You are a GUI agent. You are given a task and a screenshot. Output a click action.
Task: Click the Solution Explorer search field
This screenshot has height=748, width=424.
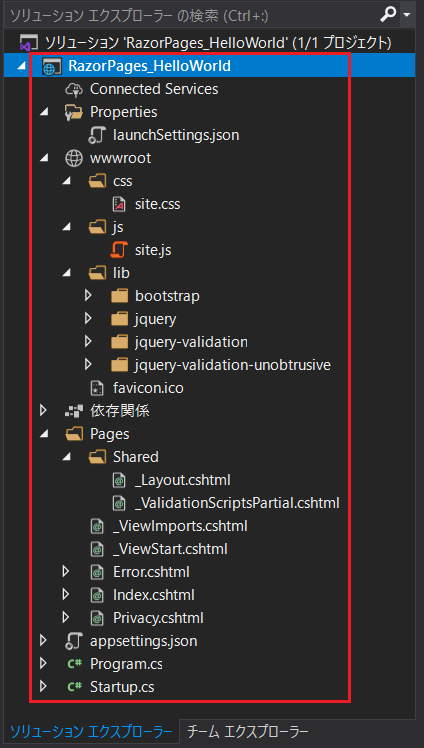191,16
